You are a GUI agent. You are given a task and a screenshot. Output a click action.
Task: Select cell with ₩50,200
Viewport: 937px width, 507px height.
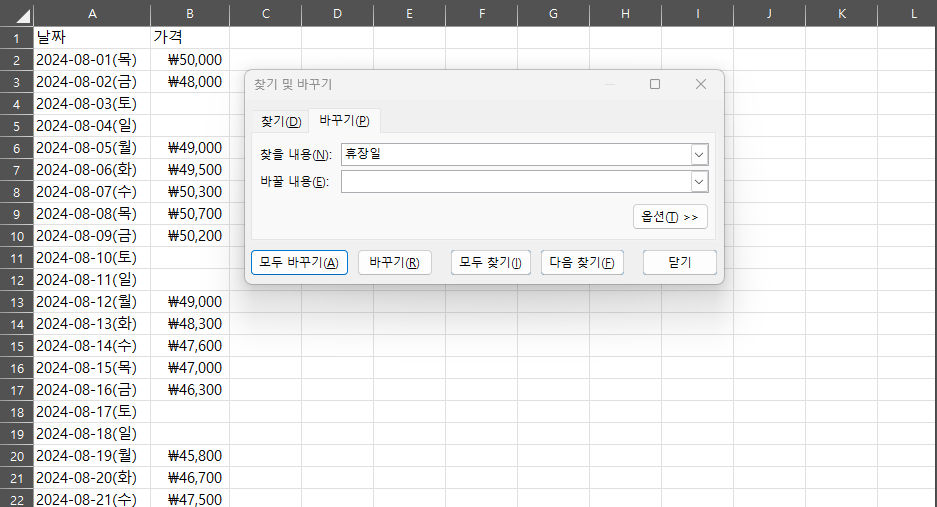tap(189, 236)
